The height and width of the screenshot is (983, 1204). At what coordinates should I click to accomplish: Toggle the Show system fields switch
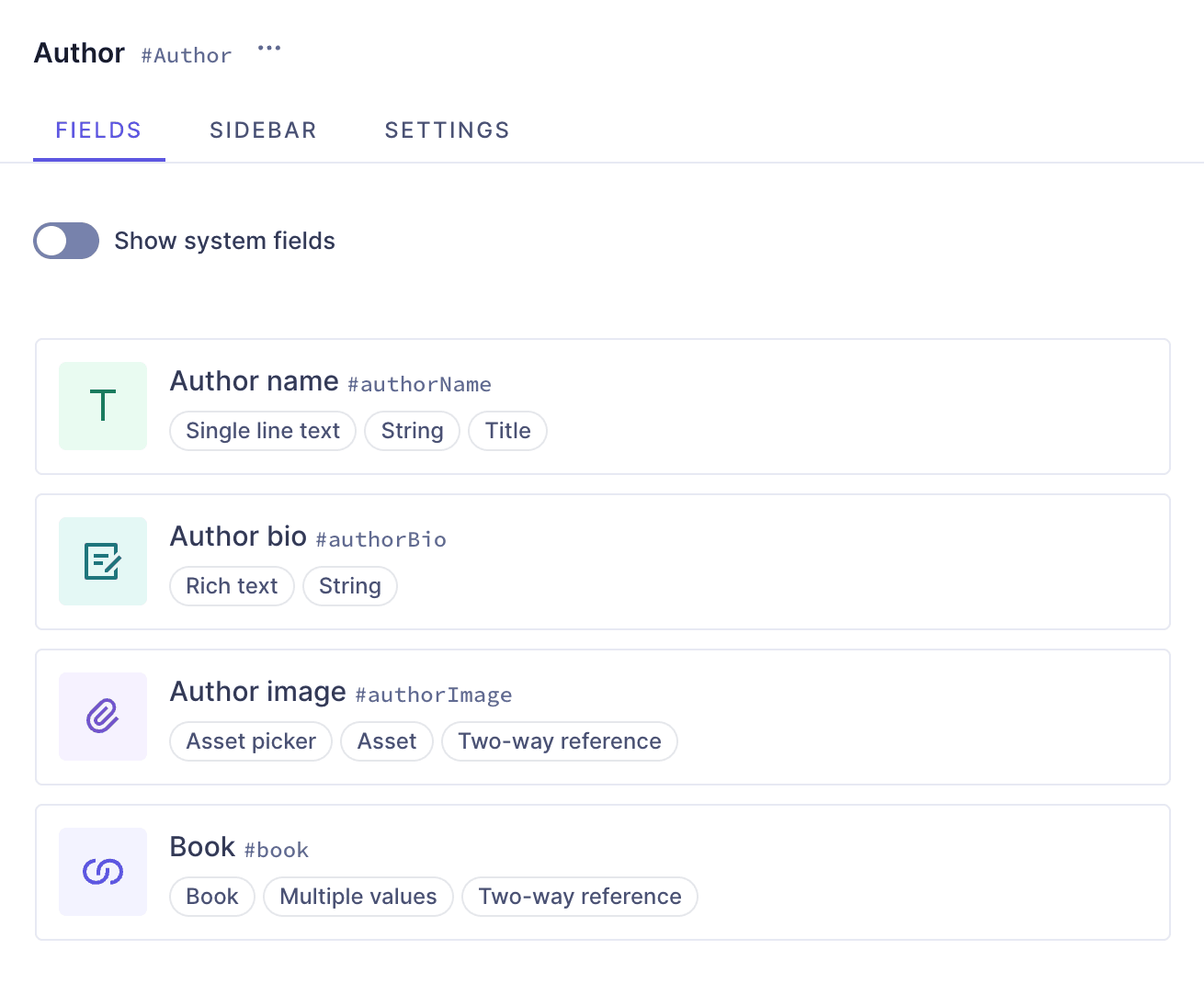[66, 241]
